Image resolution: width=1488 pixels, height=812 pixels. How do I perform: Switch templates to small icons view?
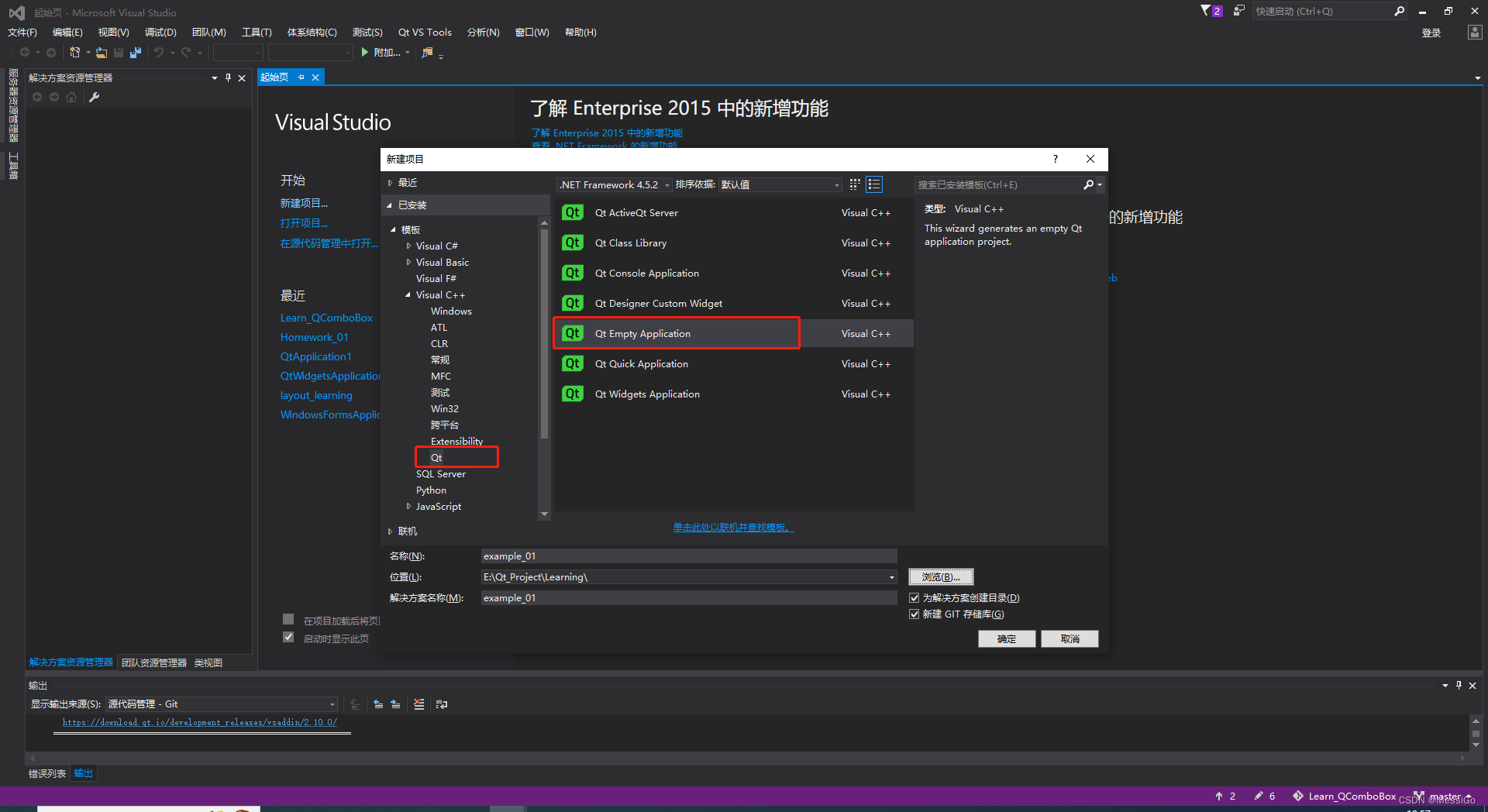855,184
